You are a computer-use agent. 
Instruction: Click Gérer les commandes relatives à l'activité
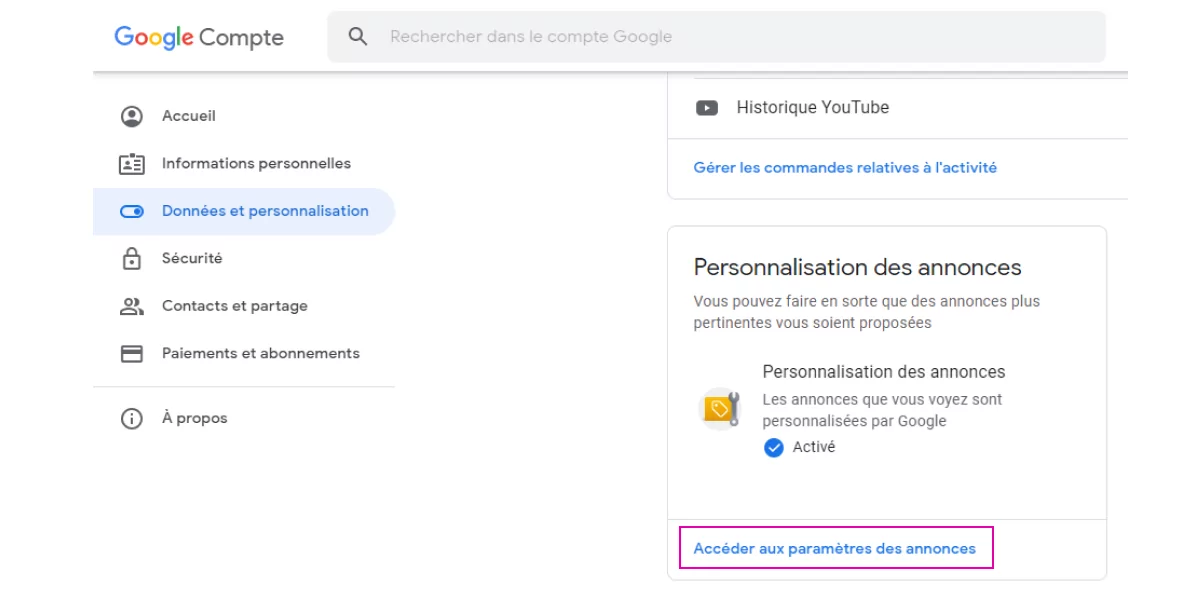pyautogui.click(x=845, y=168)
